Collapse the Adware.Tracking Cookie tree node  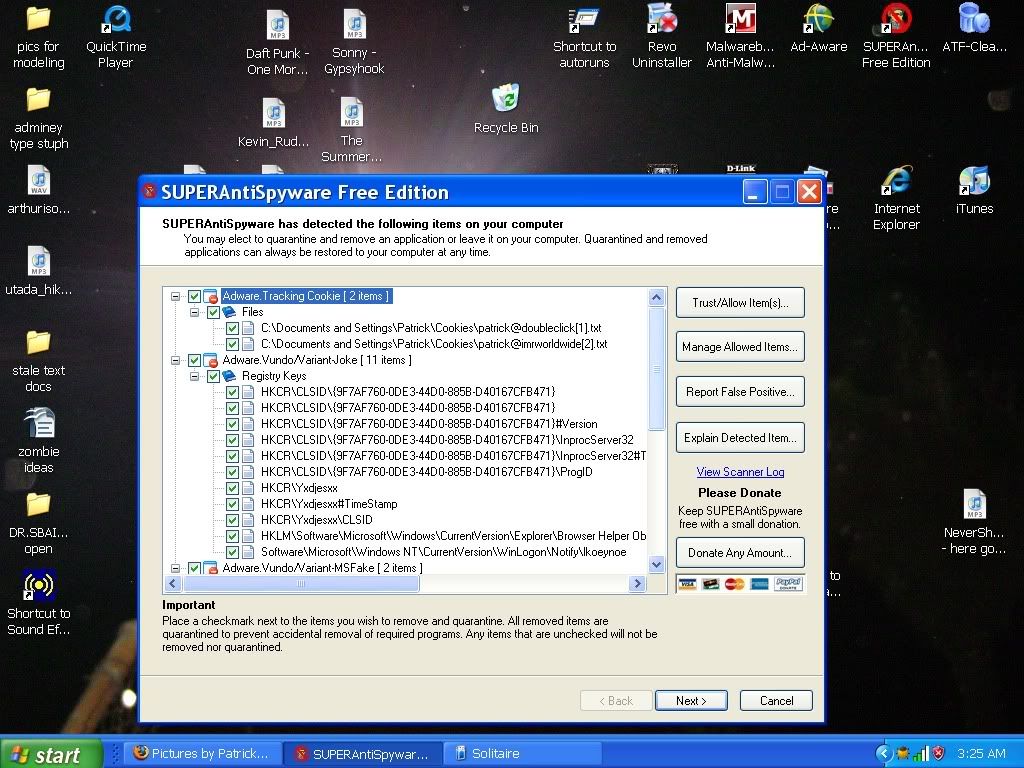click(x=175, y=296)
